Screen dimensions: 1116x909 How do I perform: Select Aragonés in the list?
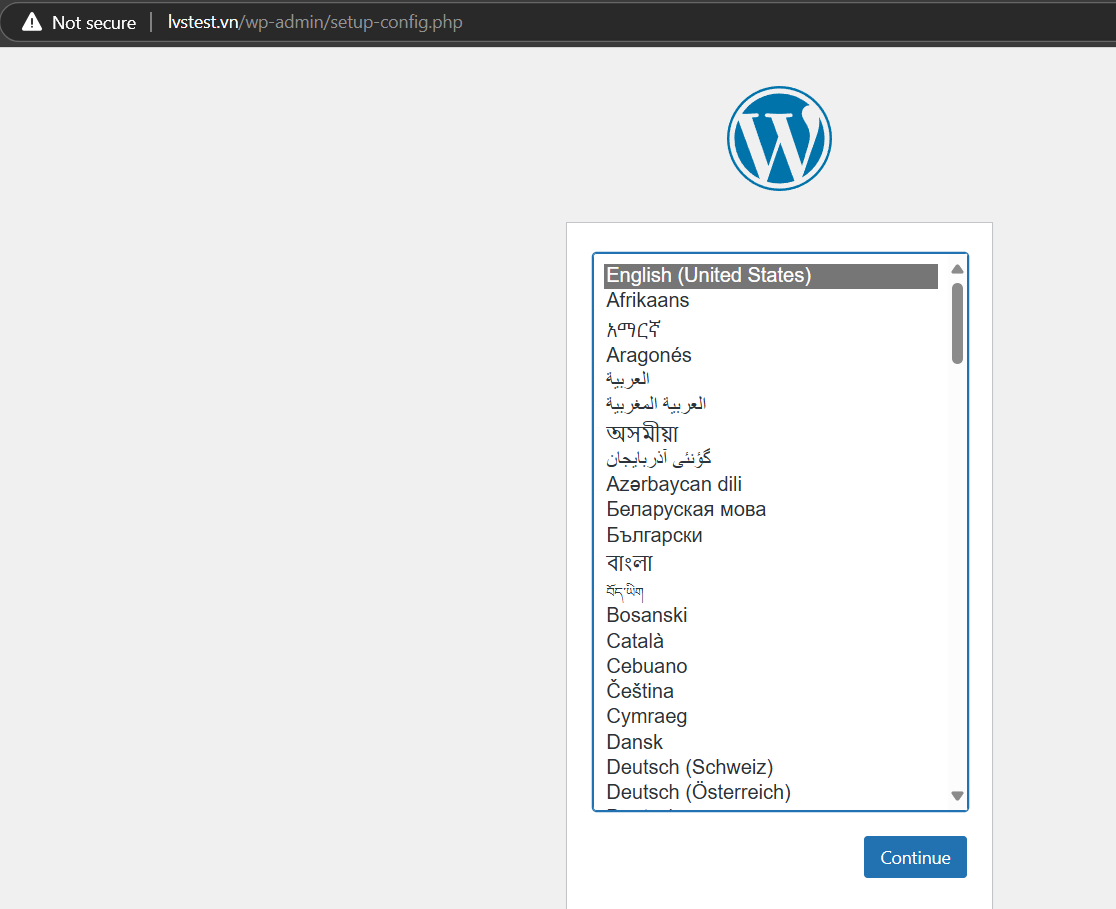pyautogui.click(x=771, y=354)
